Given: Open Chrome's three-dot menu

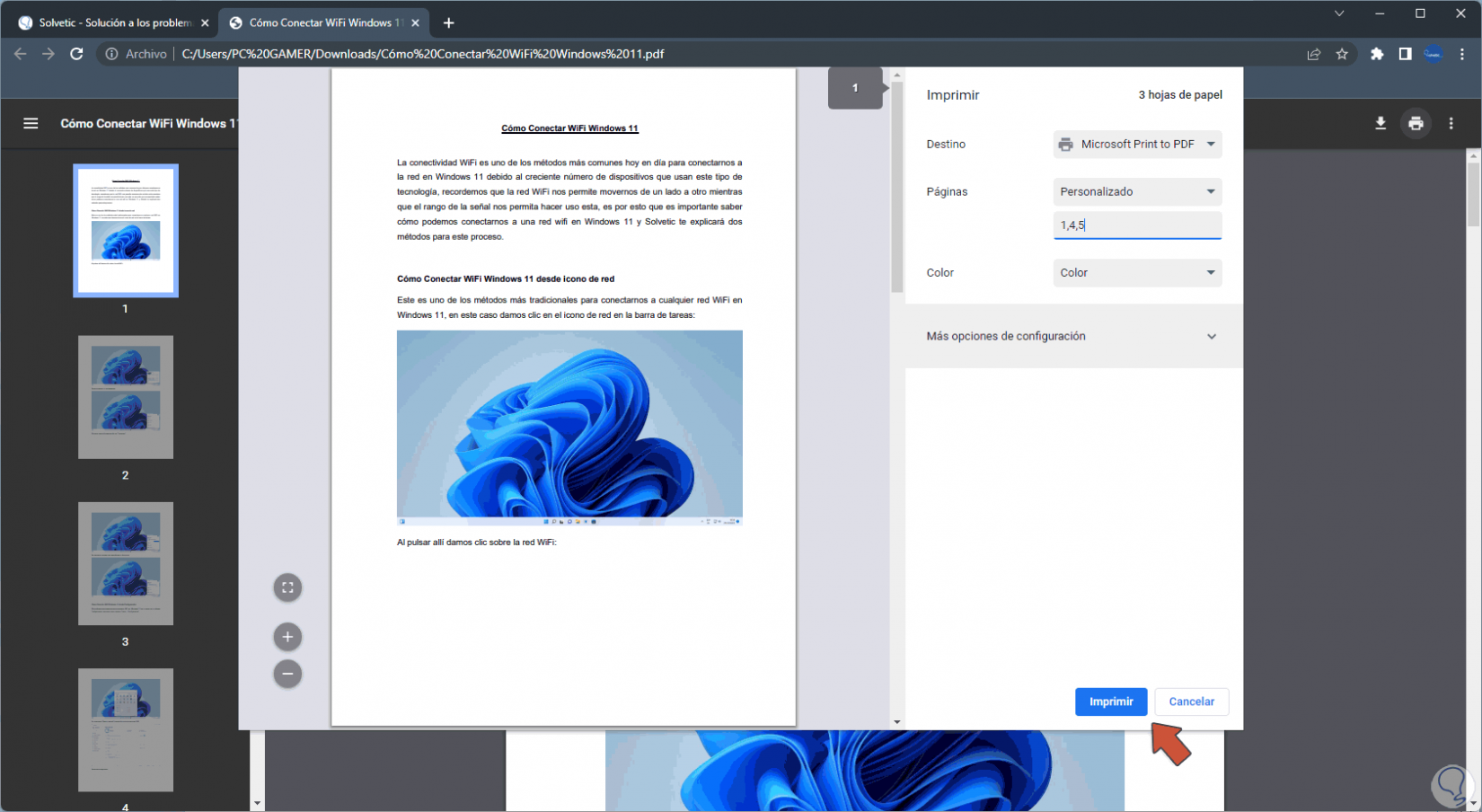Looking at the screenshot, I should click(x=1462, y=54).
